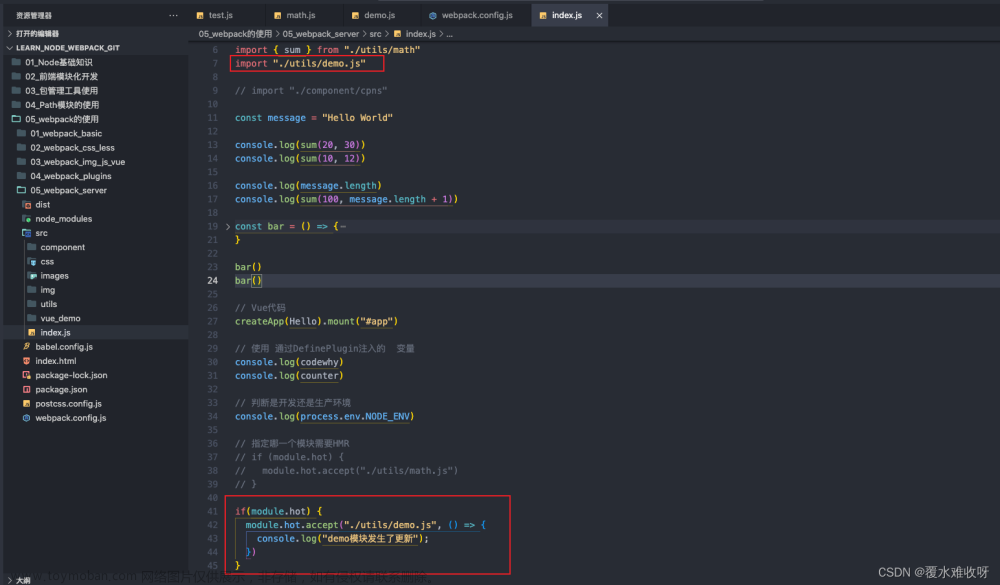Click the package-lock.json file icon
The width and height of the screenshot is (1000, 585).
[27, 375]
